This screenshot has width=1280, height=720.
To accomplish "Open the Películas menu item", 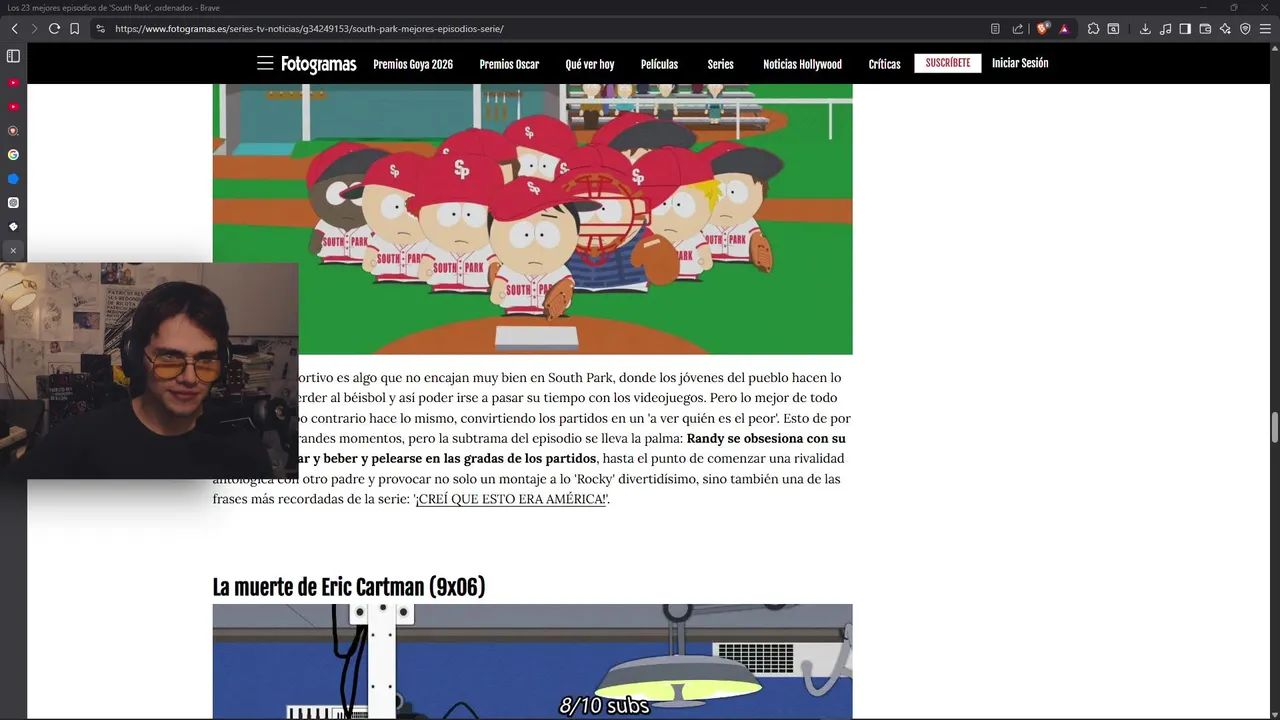I will point(659,64).
